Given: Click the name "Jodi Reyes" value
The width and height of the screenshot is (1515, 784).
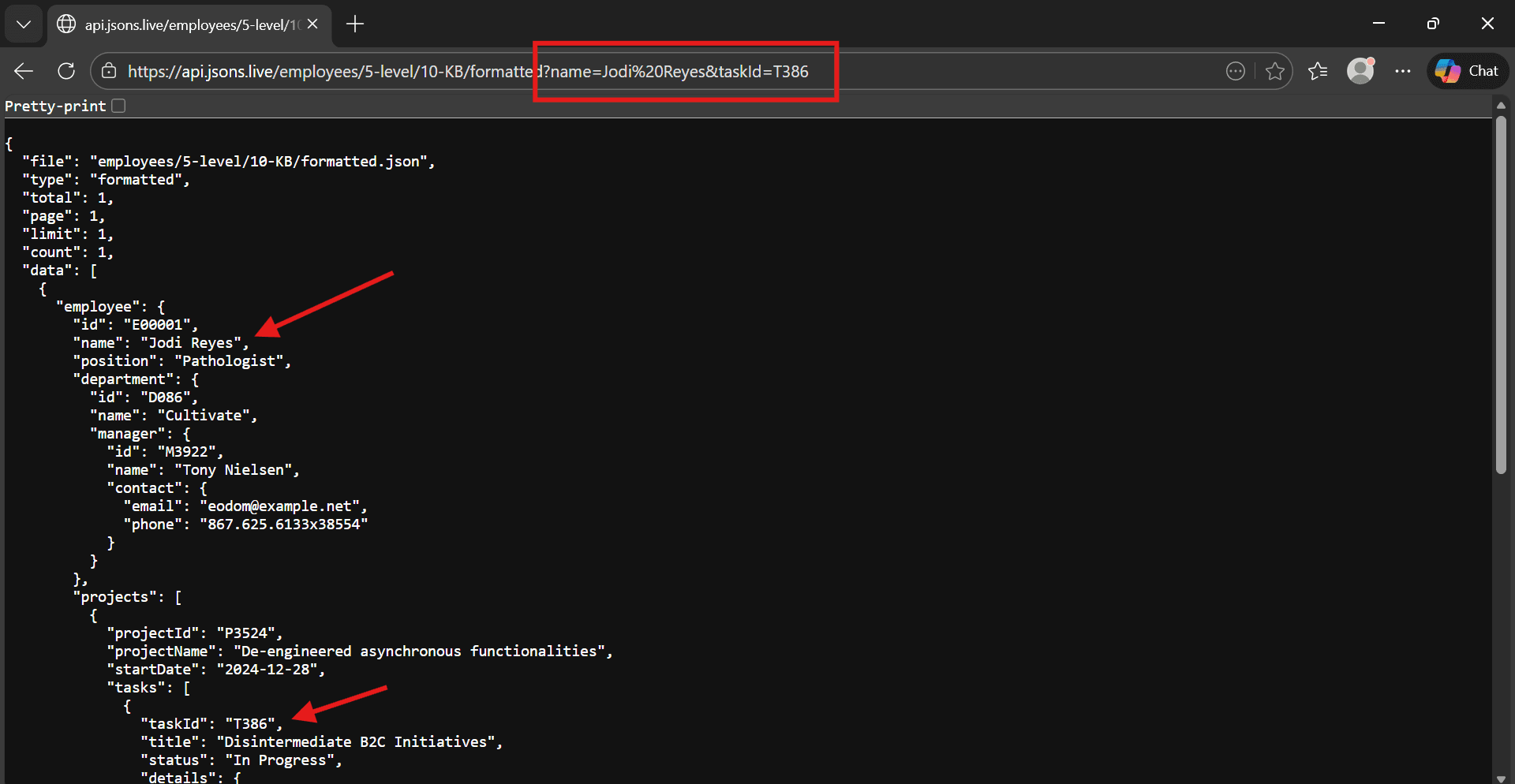Looking at the screenshot, I should tap(191, 342).
